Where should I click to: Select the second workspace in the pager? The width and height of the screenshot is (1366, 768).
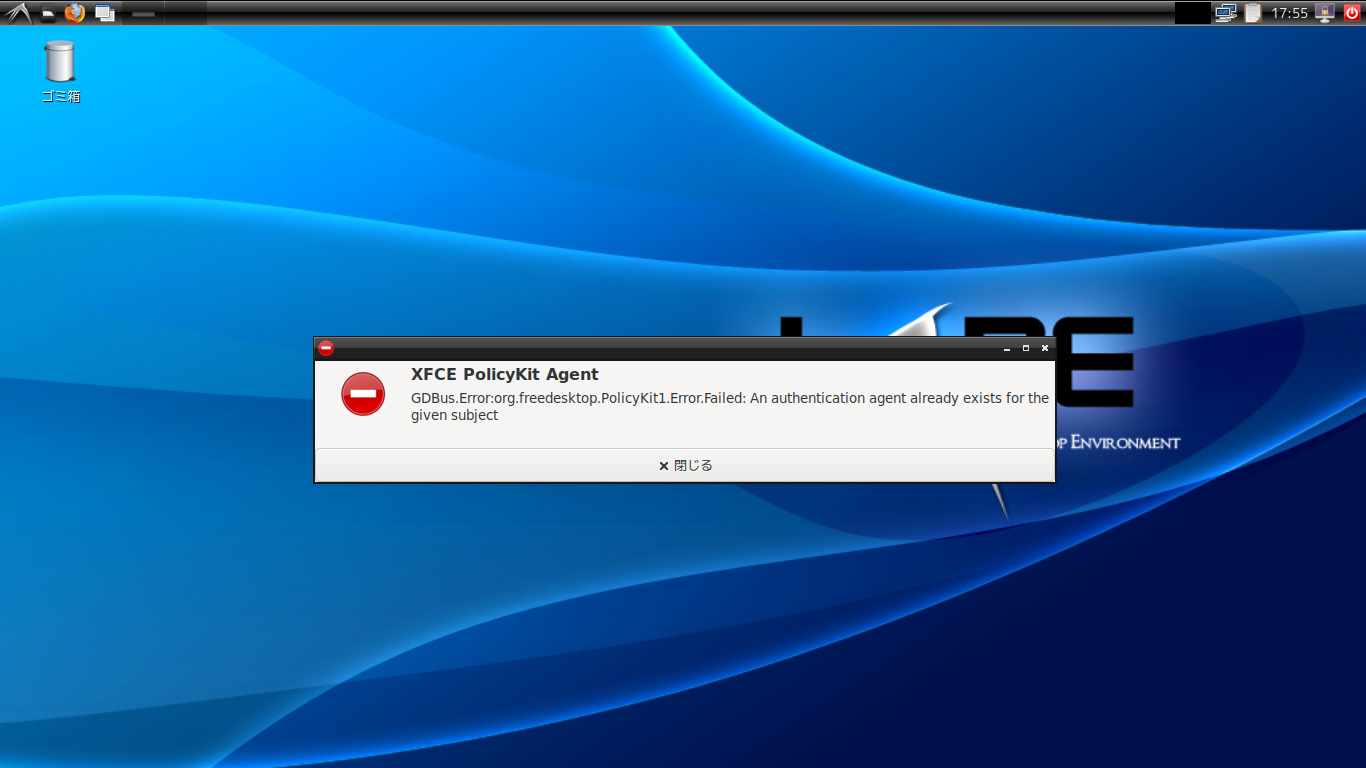(x=185, y=13)
